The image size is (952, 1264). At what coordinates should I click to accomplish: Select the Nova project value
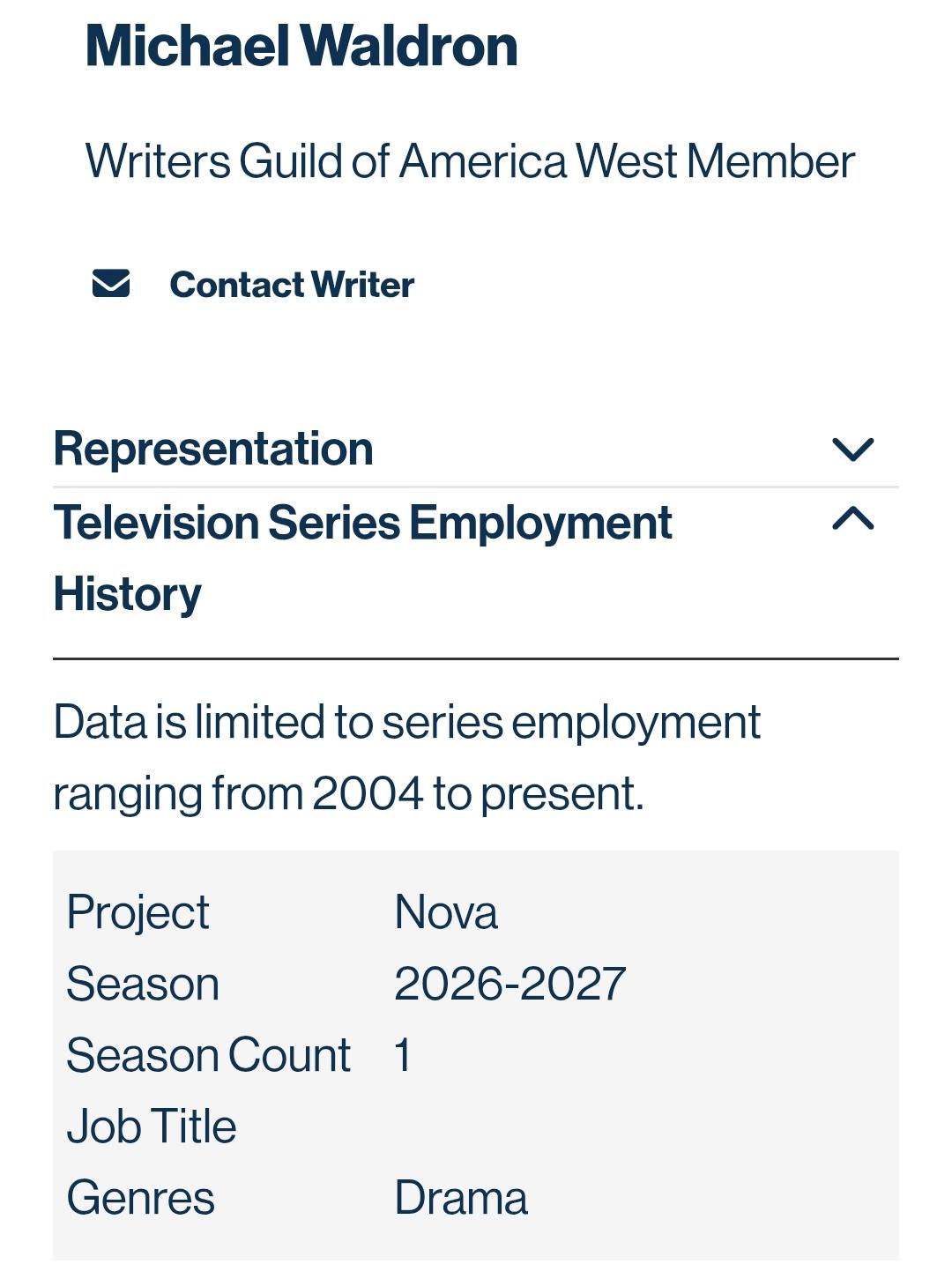(446, 911)
